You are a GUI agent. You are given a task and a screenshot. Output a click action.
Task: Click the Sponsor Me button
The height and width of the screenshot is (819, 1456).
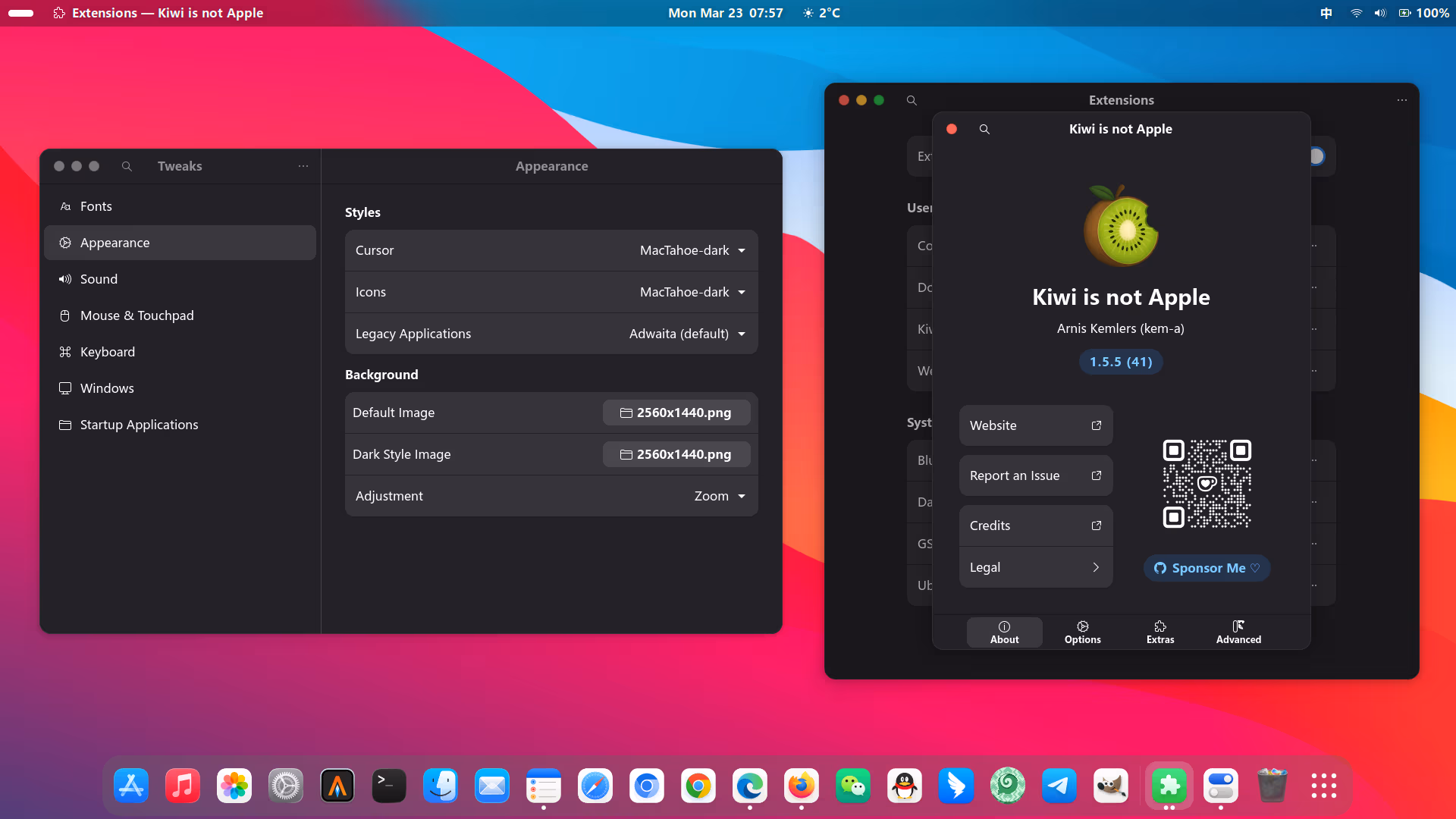1207,568
